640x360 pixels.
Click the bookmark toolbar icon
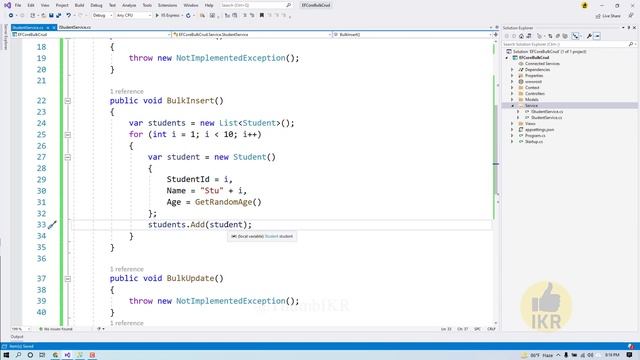(x=262, y=16)
